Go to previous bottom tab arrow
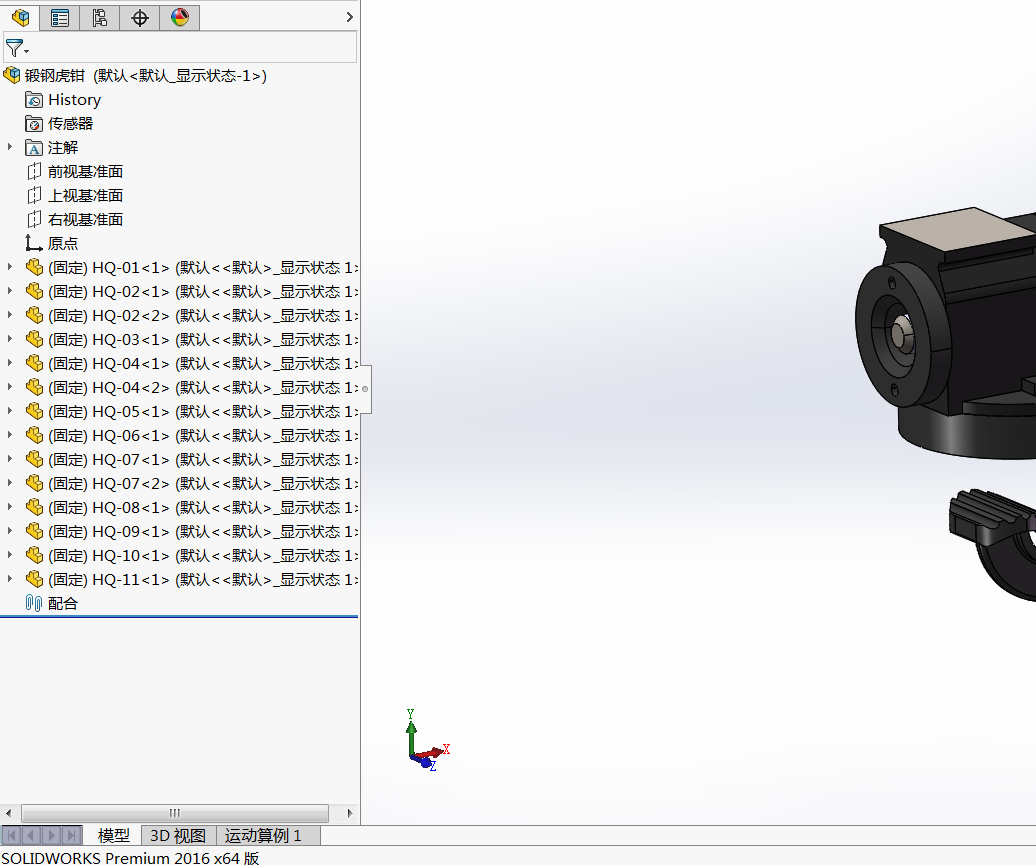 tap(32, 835)
